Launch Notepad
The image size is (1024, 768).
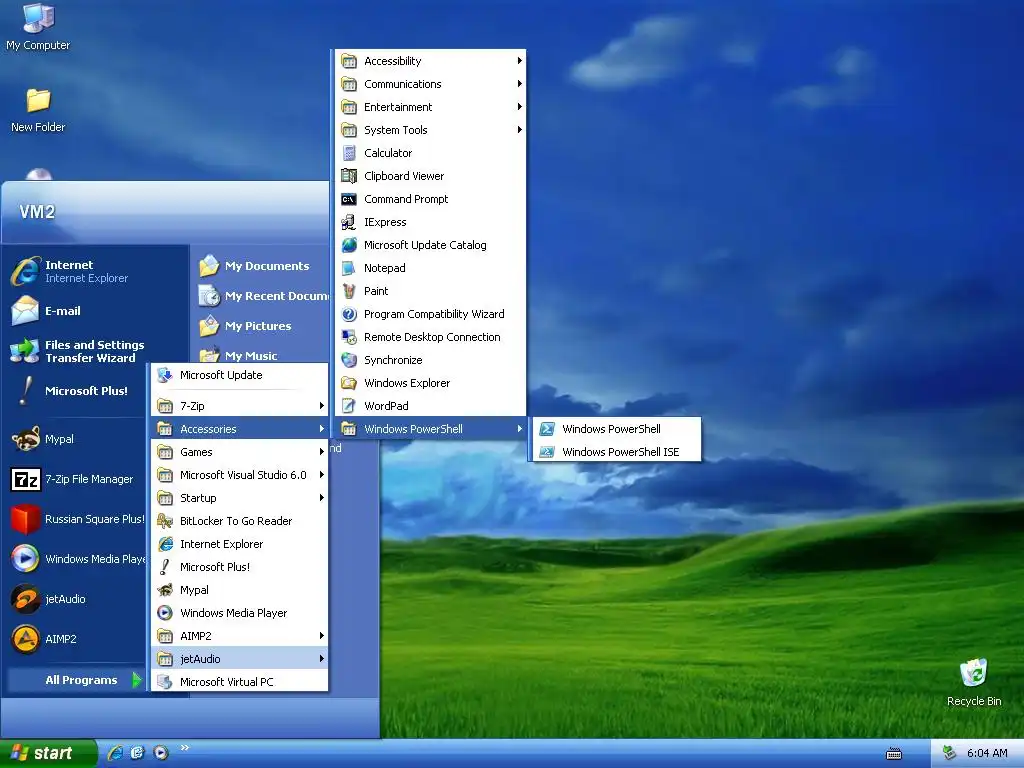pyautogui.click(x=430, y=268)
